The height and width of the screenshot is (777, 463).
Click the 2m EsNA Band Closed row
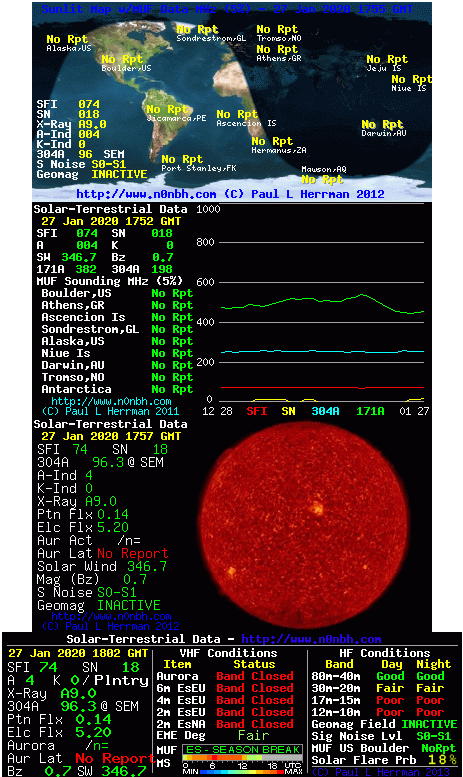[225, 724]
